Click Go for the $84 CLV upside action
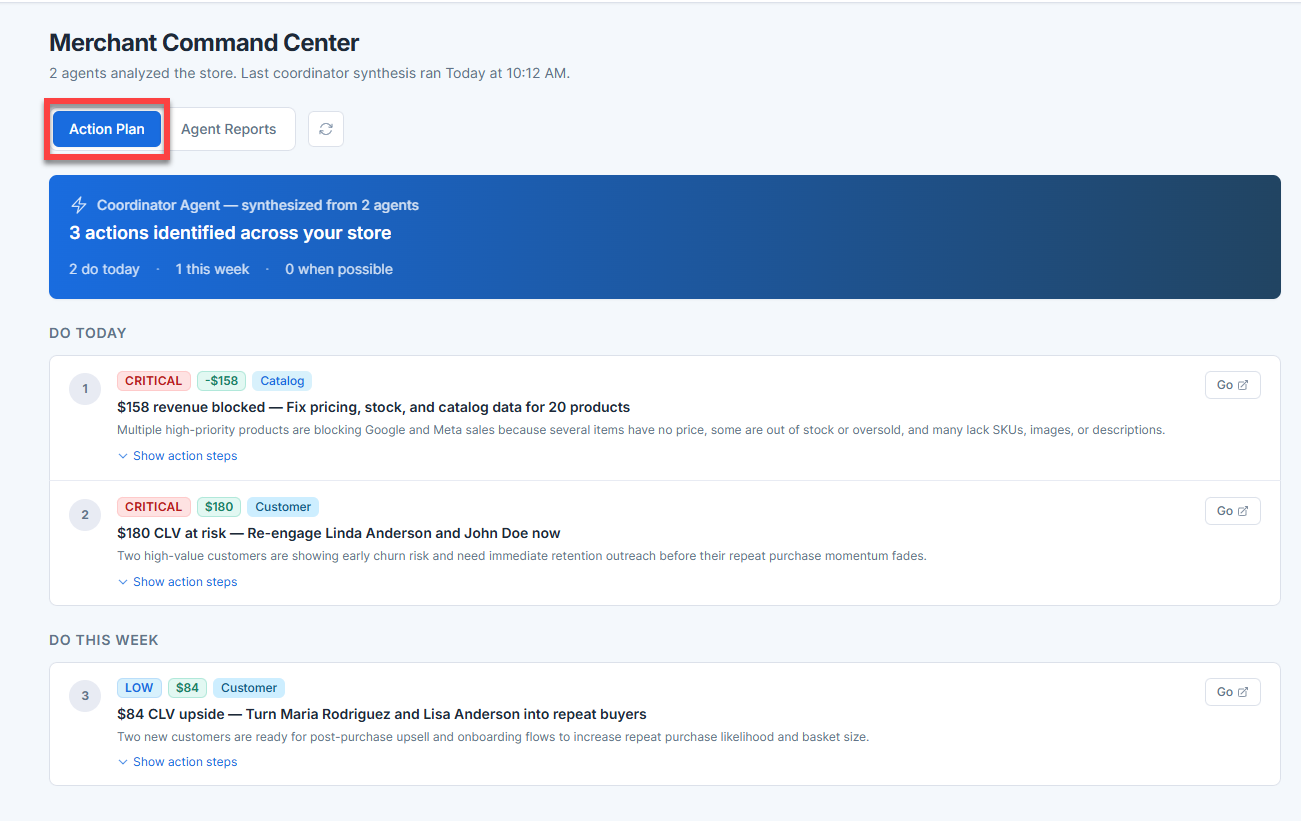 point(1232,692)
